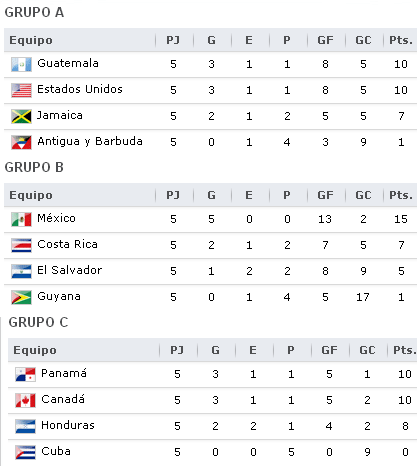The width and height of the screenshot is (417, 468).
Task: Click the Cuba flag icon
Action: [x=25, y=452]
